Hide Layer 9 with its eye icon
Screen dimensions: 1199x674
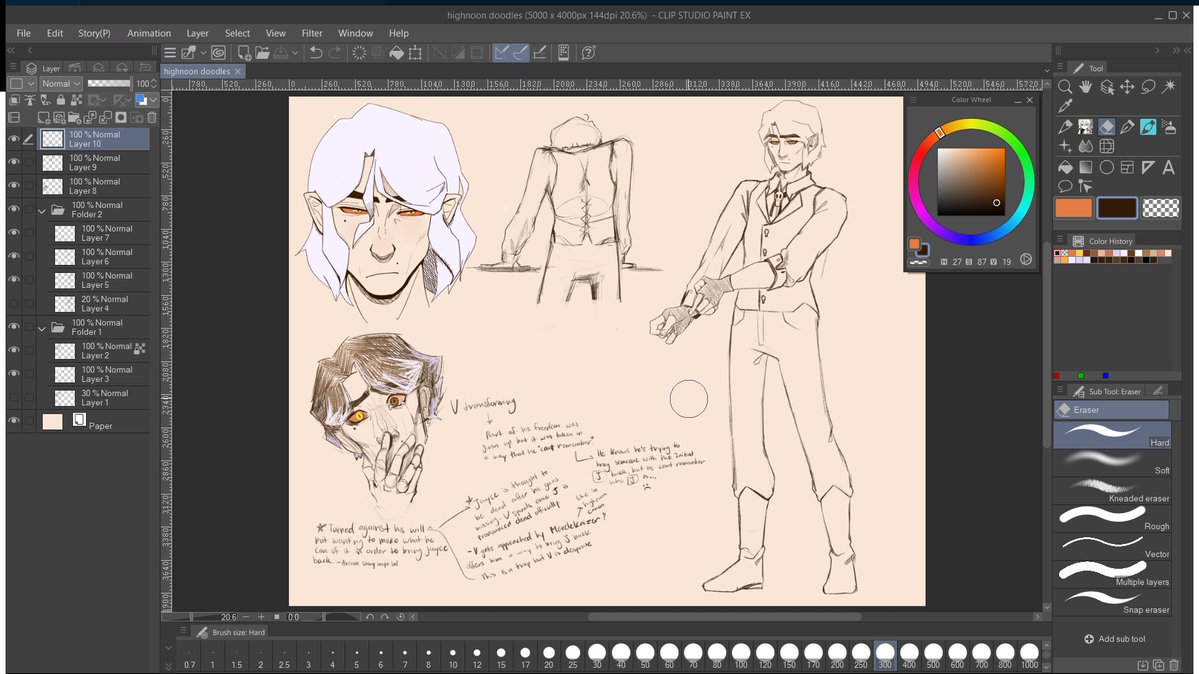(x=14, y=162)
